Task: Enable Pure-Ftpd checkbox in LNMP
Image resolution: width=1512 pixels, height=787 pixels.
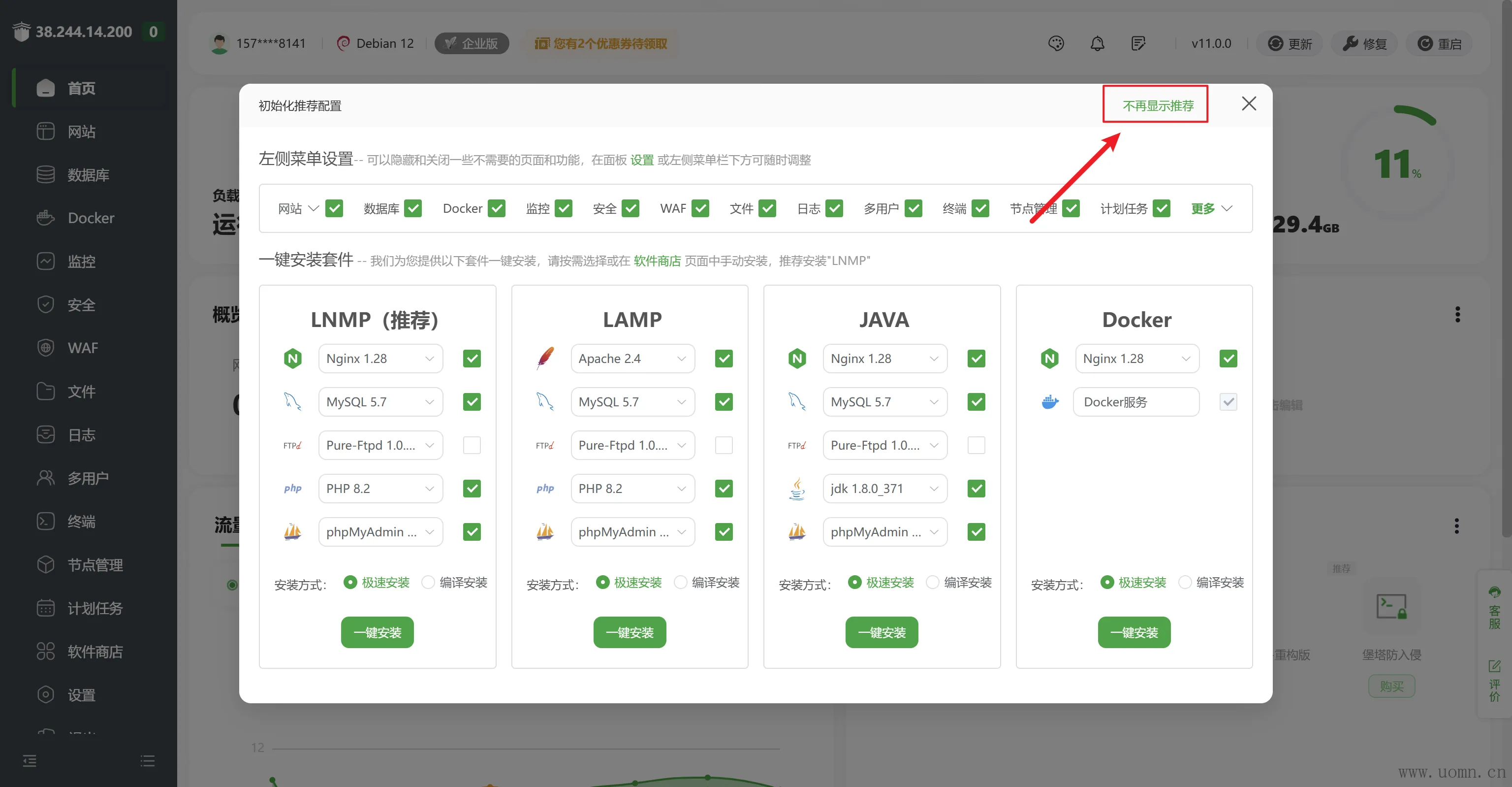Action: pyautogui.click(x=472, y=445)
